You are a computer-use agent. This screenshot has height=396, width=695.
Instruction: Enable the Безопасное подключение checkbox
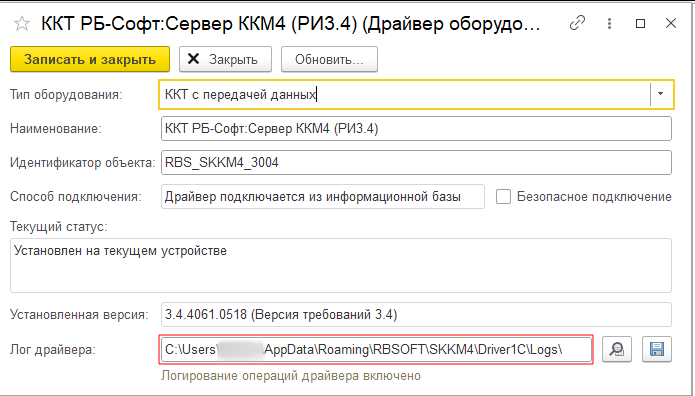503,196
